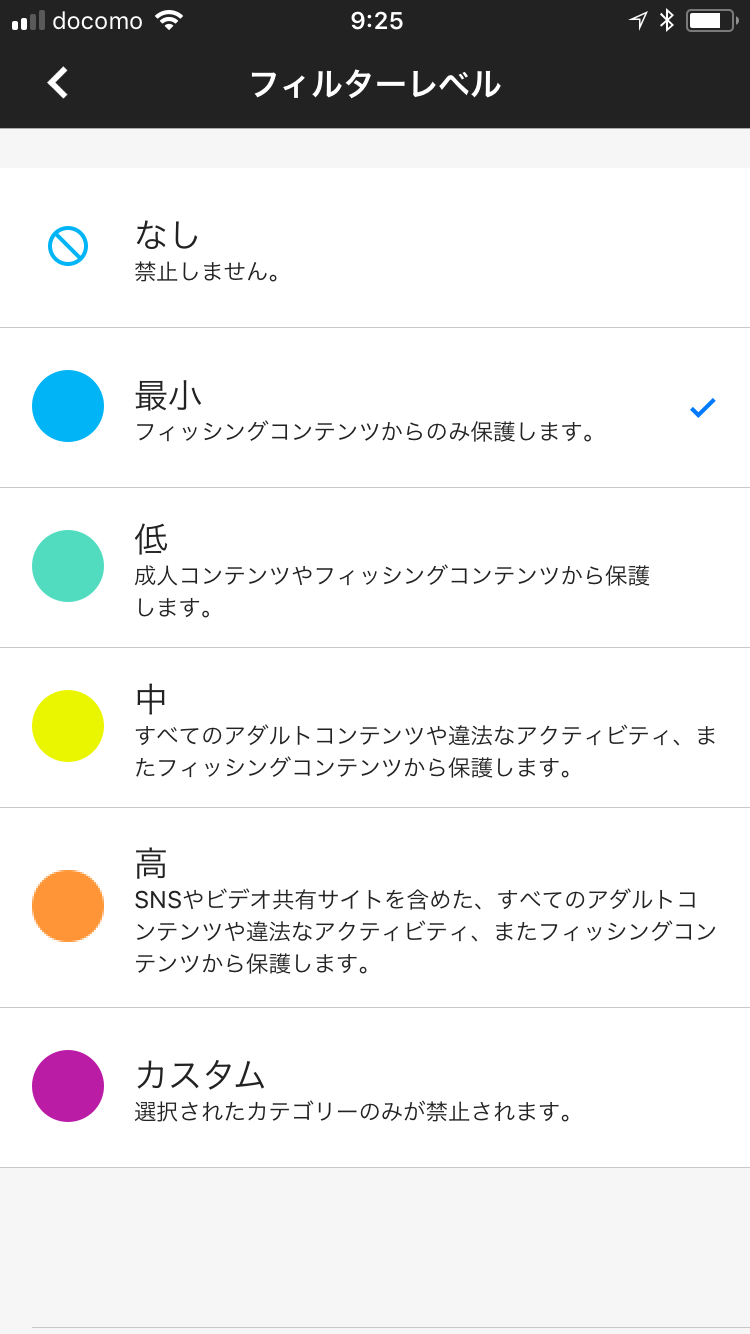Click the blue circle for 最小 level
Screen dimensions: 750x1334
coord(68,406)
